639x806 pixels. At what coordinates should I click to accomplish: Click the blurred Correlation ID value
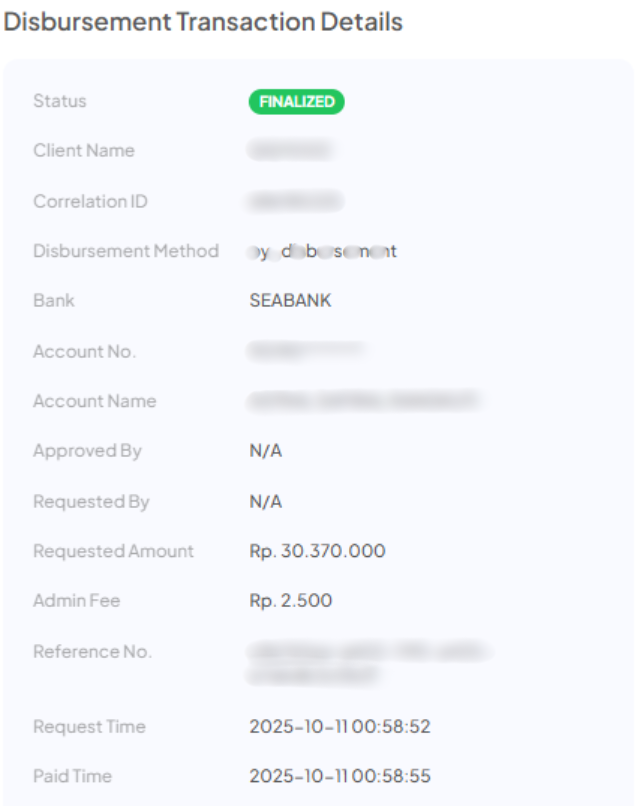pyautogui.click(x=296, y=201)
